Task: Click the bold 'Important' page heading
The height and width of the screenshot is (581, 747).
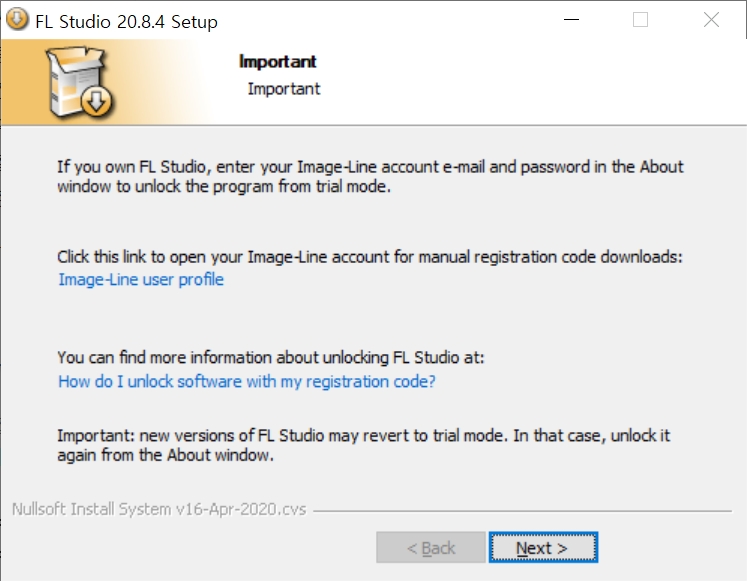Action: pos(278,61)
